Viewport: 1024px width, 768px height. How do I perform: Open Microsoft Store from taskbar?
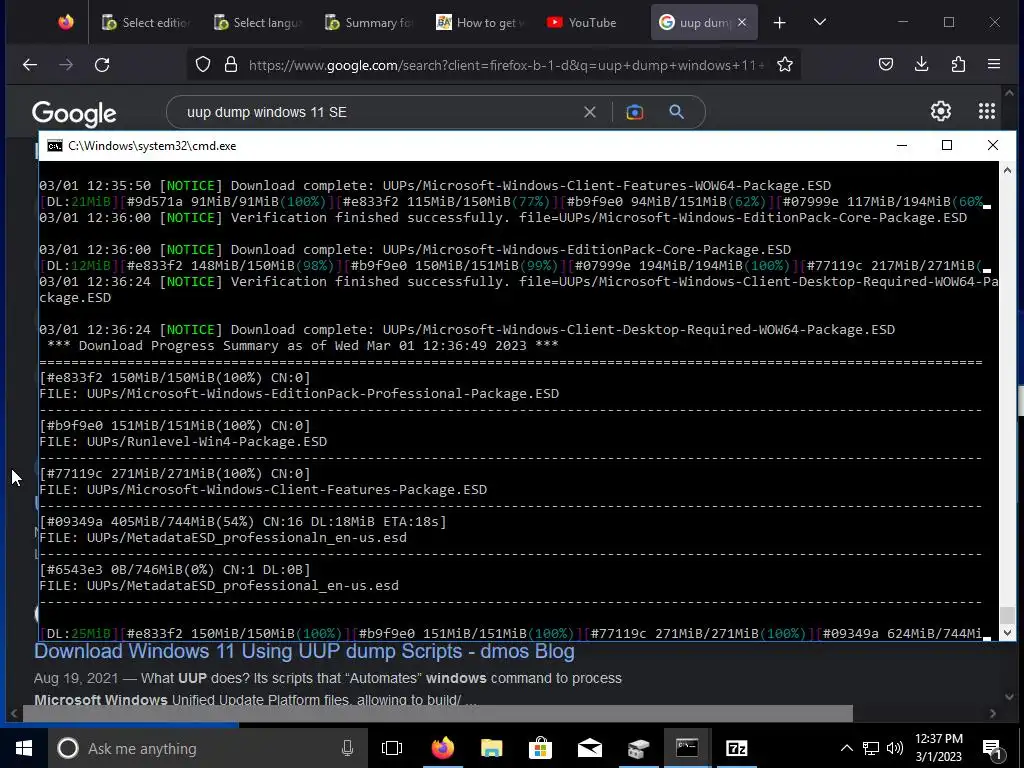[x=540, y=748]
